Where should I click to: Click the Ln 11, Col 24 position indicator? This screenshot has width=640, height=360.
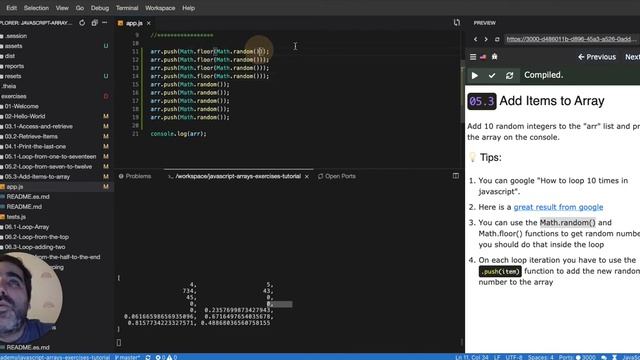tap(471, 357)
